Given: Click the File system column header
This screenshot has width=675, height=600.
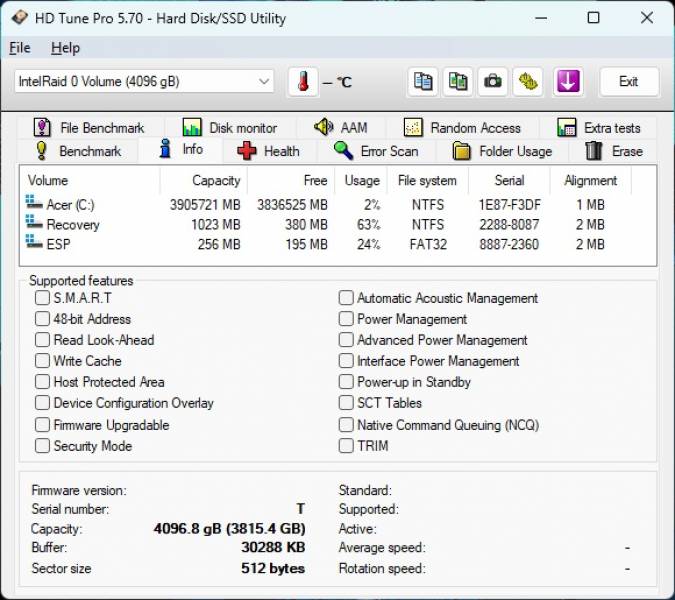Looking at the screenshot, I should pos(427,180).
